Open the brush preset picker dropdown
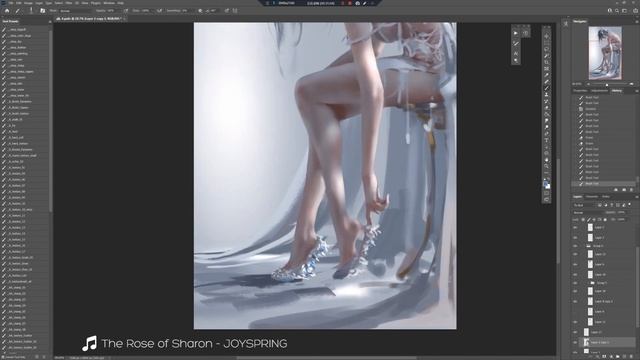 pyautogui.click(x=31, y=11)
